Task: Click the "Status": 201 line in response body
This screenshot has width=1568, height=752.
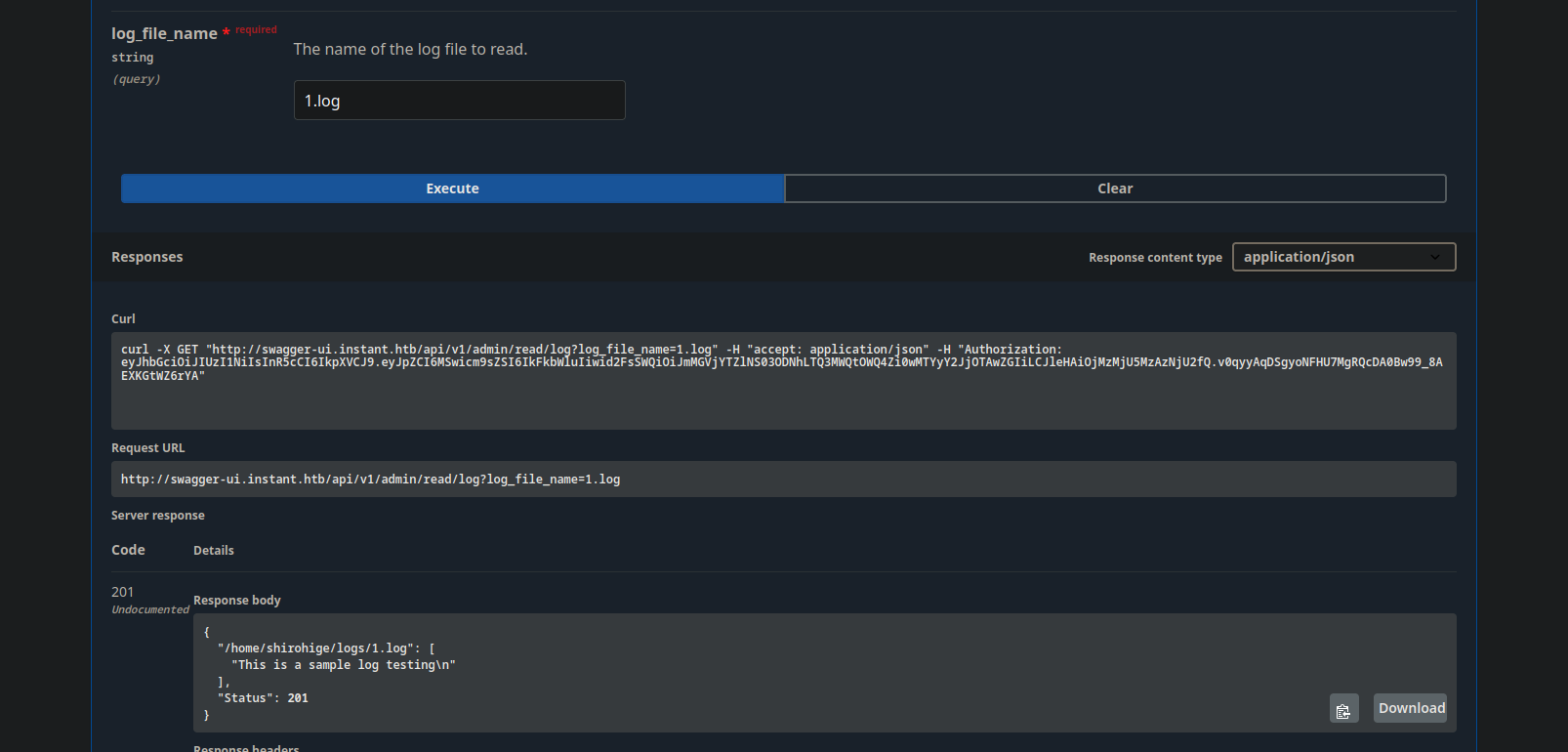Action: [x=263, y=698]
